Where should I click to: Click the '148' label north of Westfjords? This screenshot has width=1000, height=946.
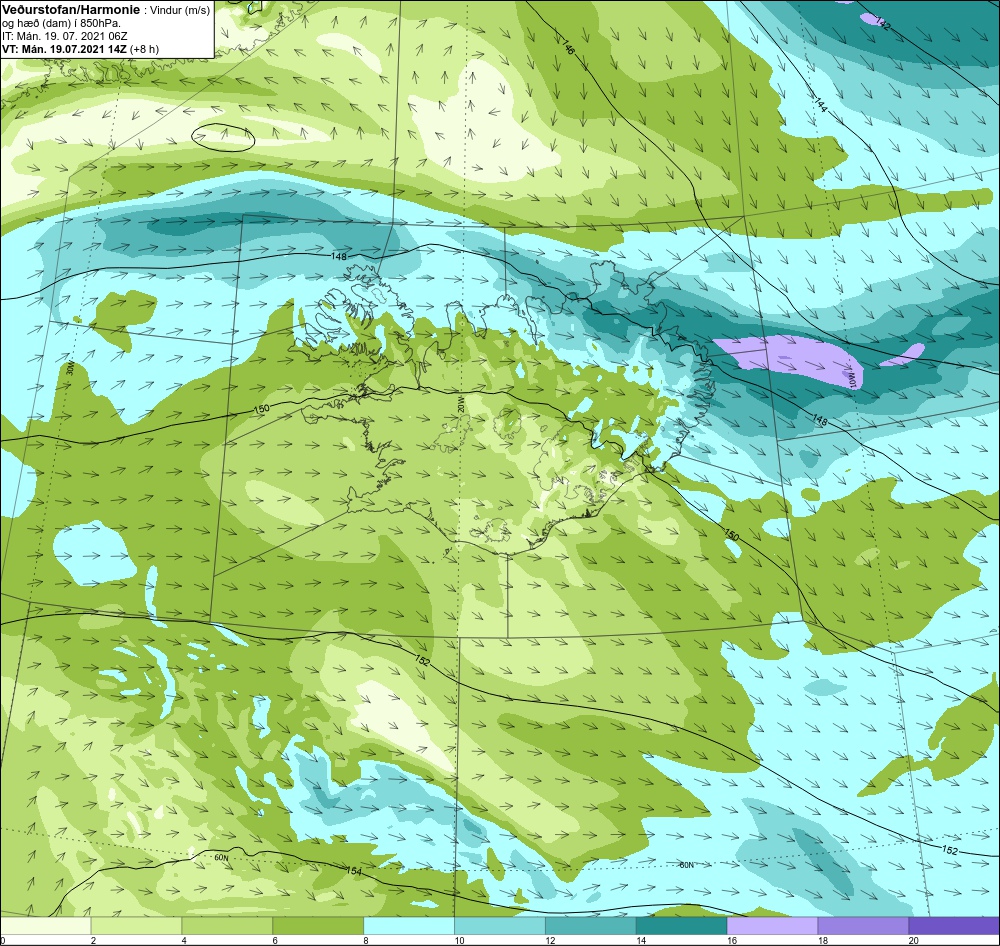click(339, 256)
